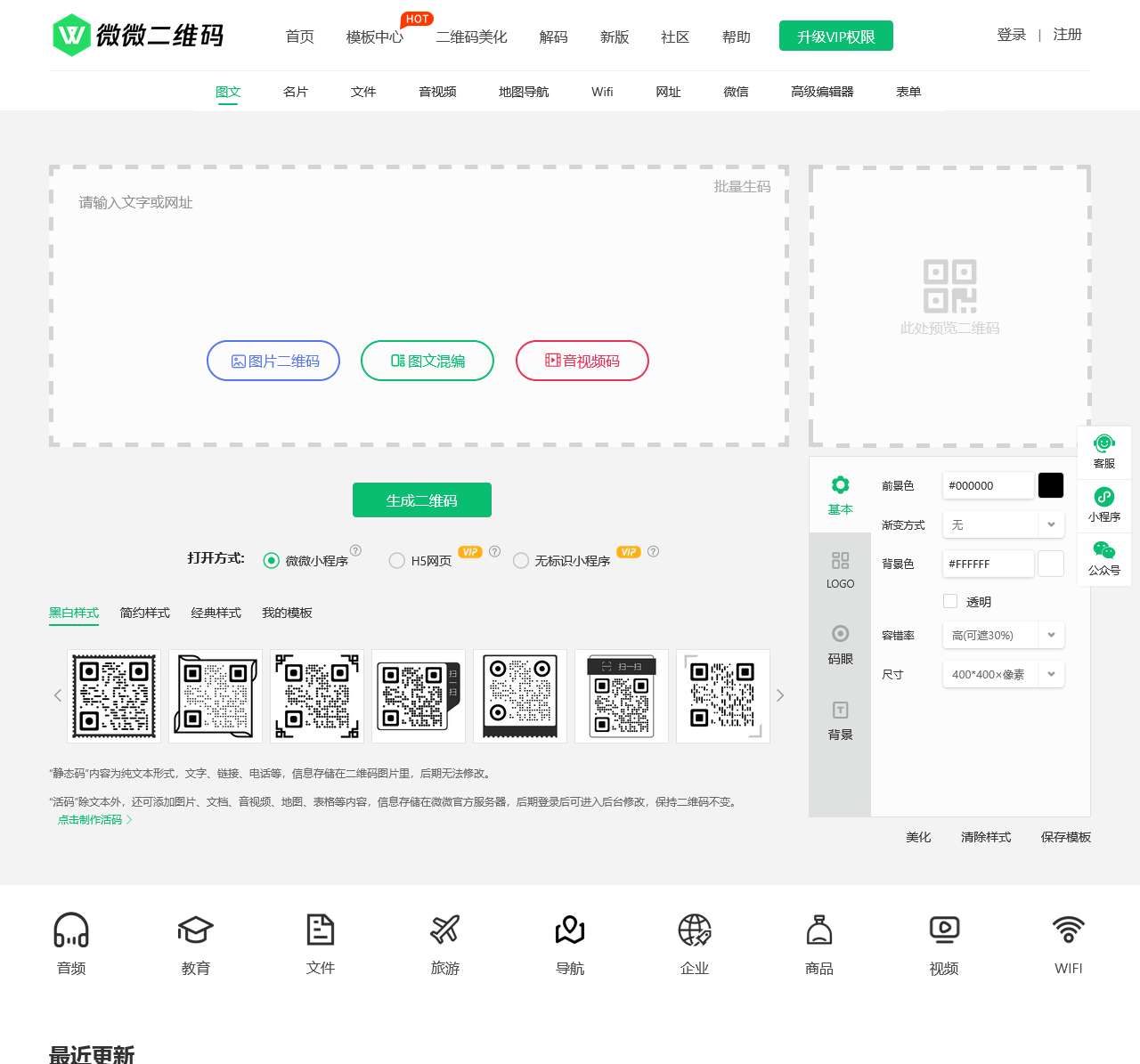Click the 图片二维码 button
This screenshot has height=1064, width=1140.
pyautogui.click(x=273, y=361)
